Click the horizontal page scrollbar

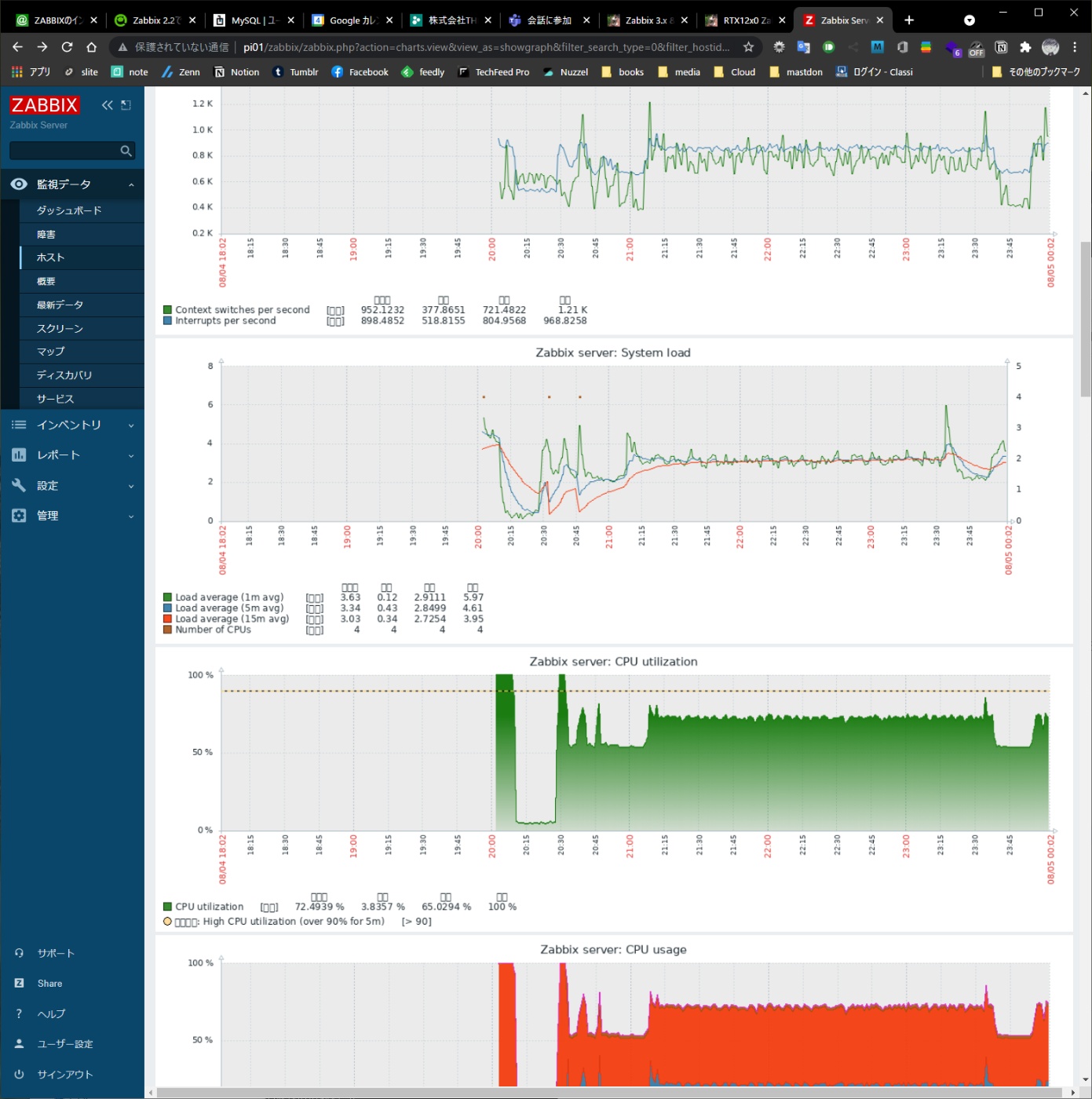click(x=610, y=1093)
